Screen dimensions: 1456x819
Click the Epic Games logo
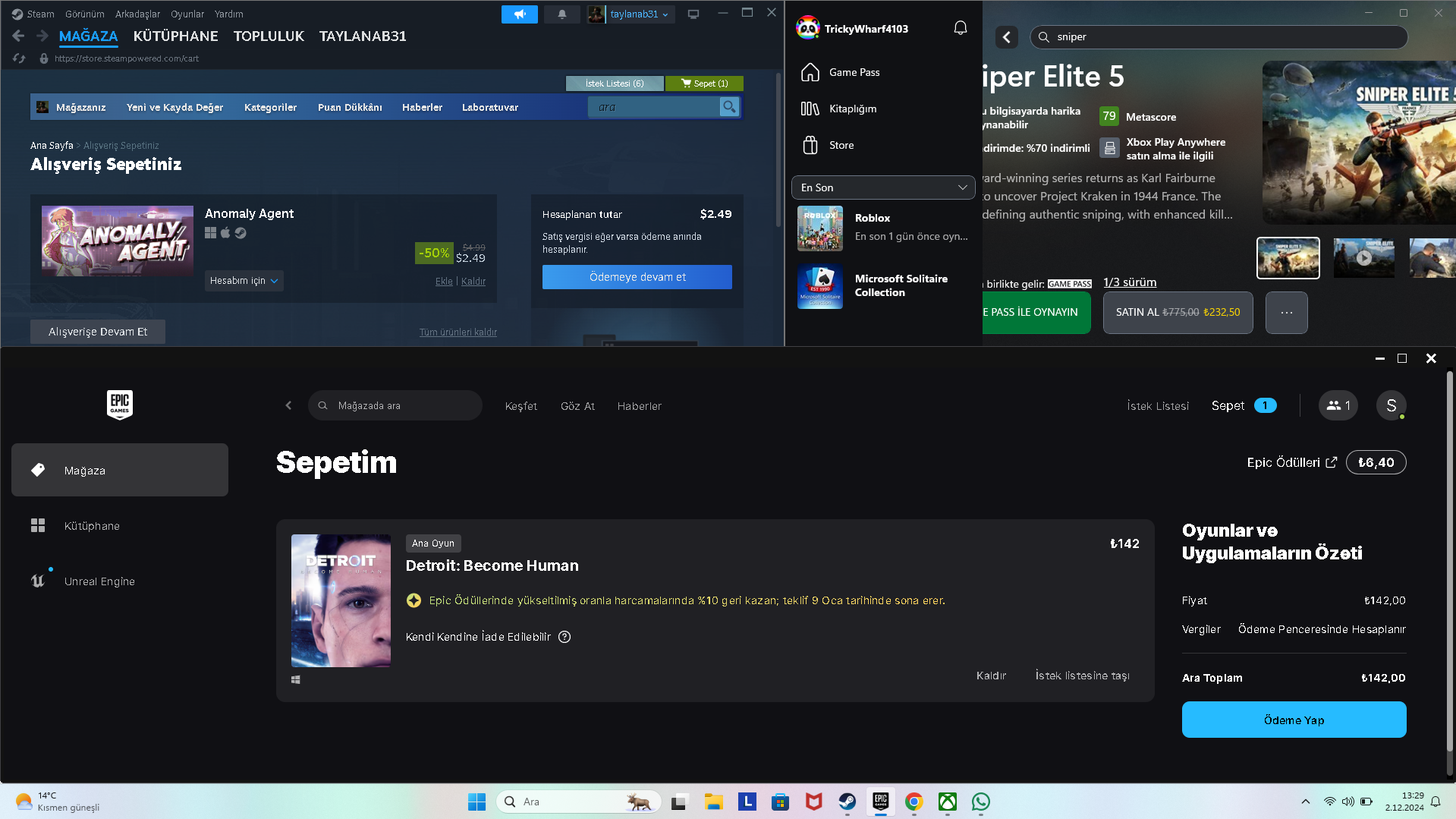120,405
